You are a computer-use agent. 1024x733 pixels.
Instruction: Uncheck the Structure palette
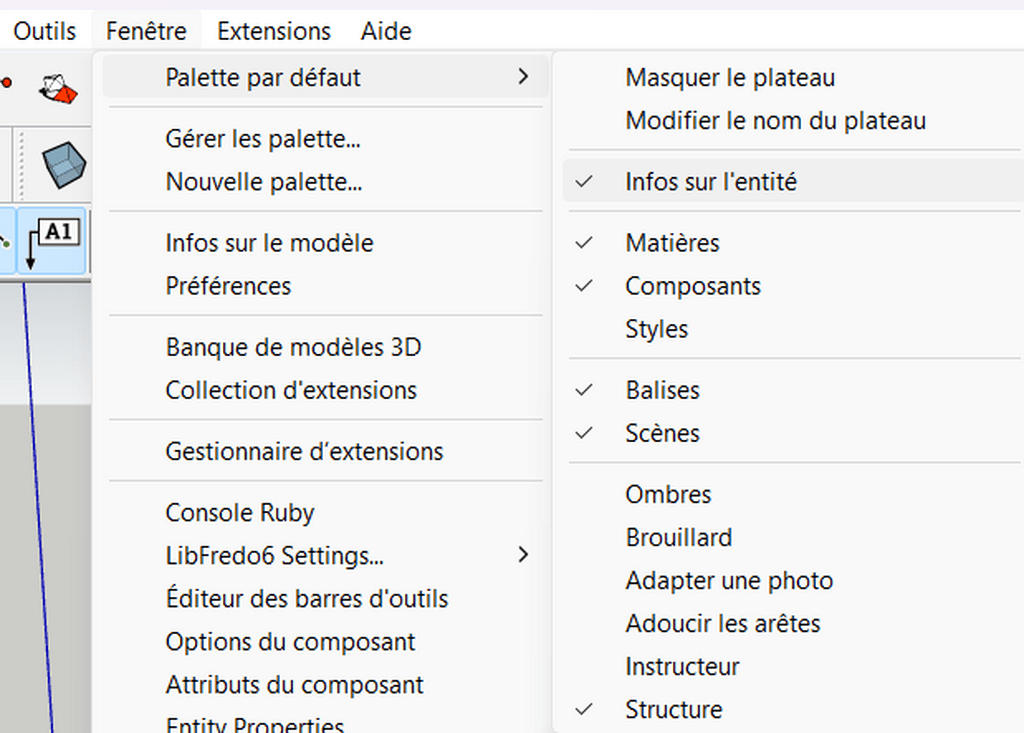673,709
